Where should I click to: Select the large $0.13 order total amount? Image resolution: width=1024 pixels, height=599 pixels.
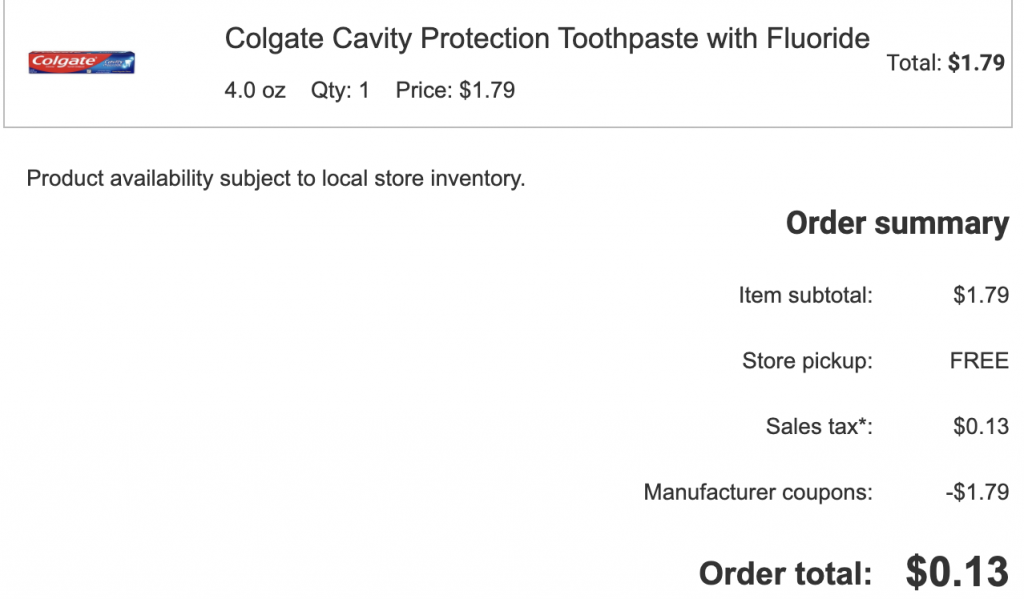(x=957, y=572)
